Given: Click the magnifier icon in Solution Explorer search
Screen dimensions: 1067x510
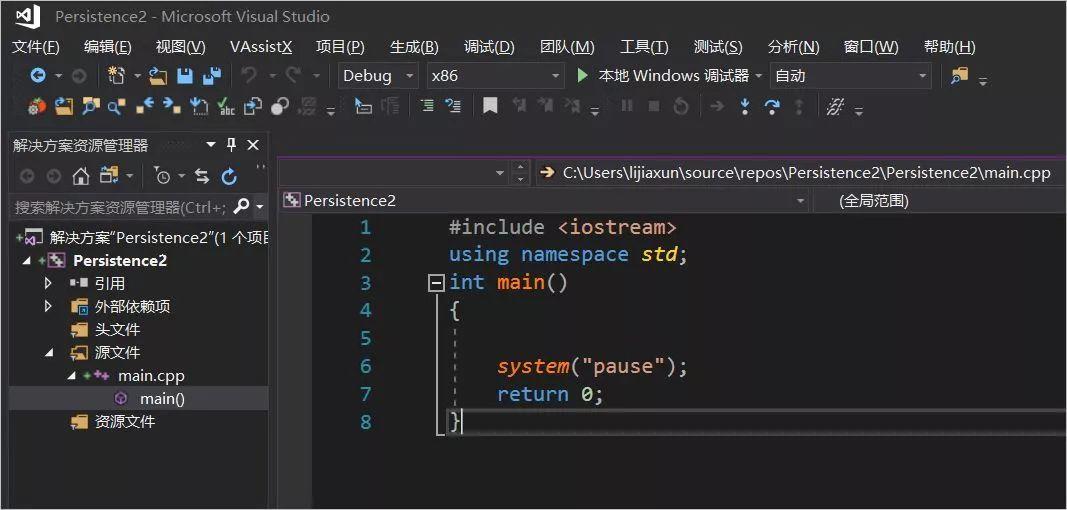Looking at the screenshot, I should [x=241, y=206].
